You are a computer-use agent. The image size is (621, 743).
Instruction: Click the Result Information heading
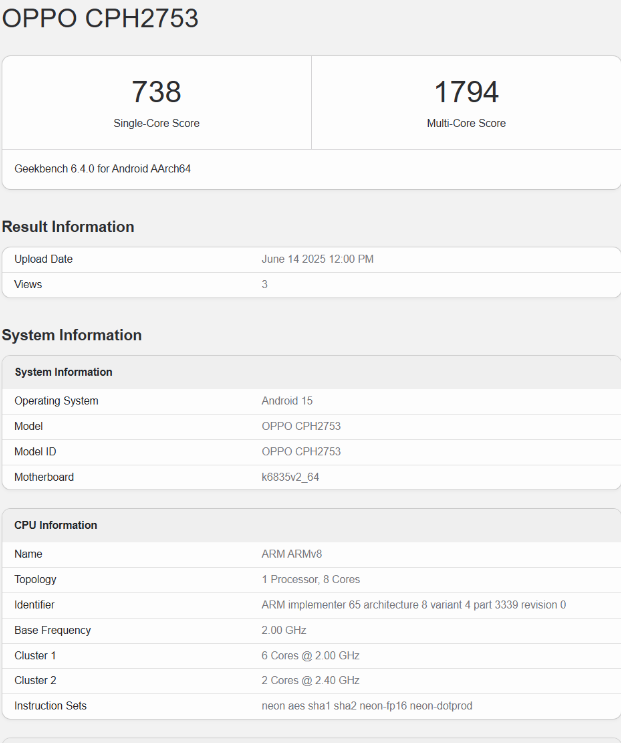coord(68,227)
